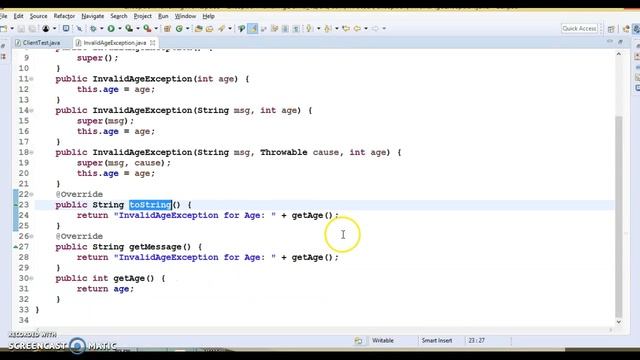
Task: Open the Back navigation history dropdown
Action: [x=366, y=29]
